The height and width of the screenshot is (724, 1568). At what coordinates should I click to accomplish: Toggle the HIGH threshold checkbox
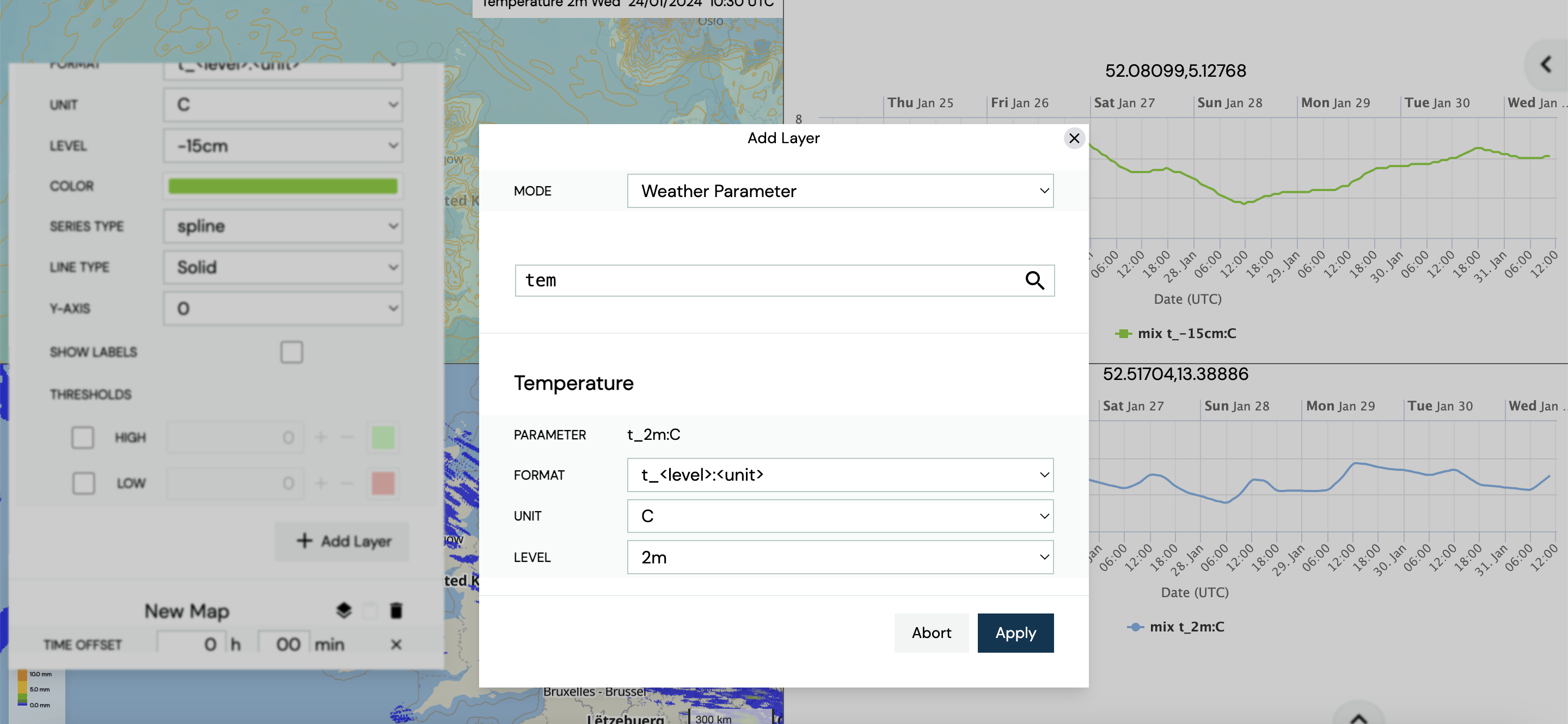82,437
